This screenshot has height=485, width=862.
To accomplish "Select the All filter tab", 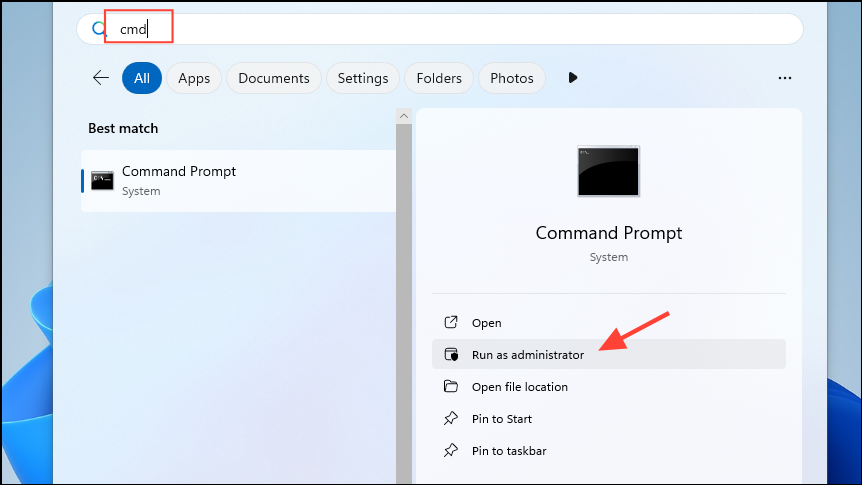I will (142, 78).
